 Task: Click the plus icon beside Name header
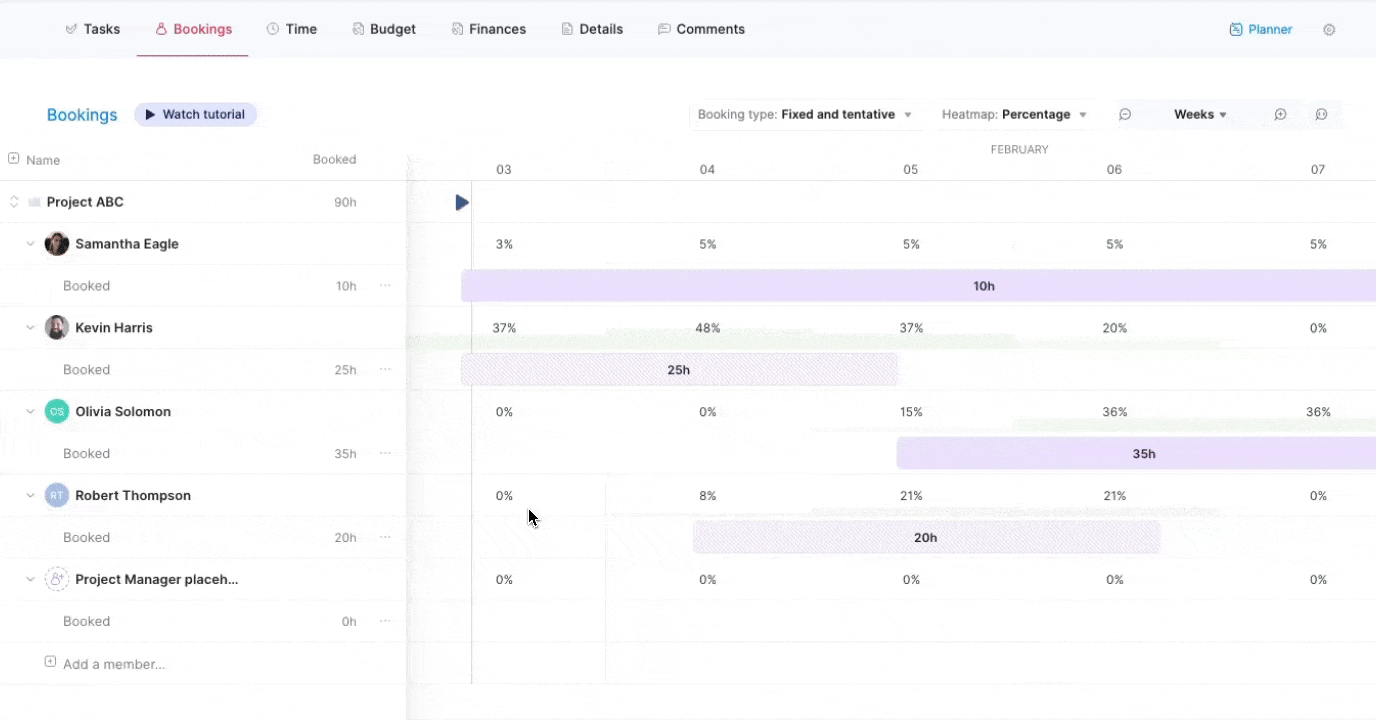point(14,159)
